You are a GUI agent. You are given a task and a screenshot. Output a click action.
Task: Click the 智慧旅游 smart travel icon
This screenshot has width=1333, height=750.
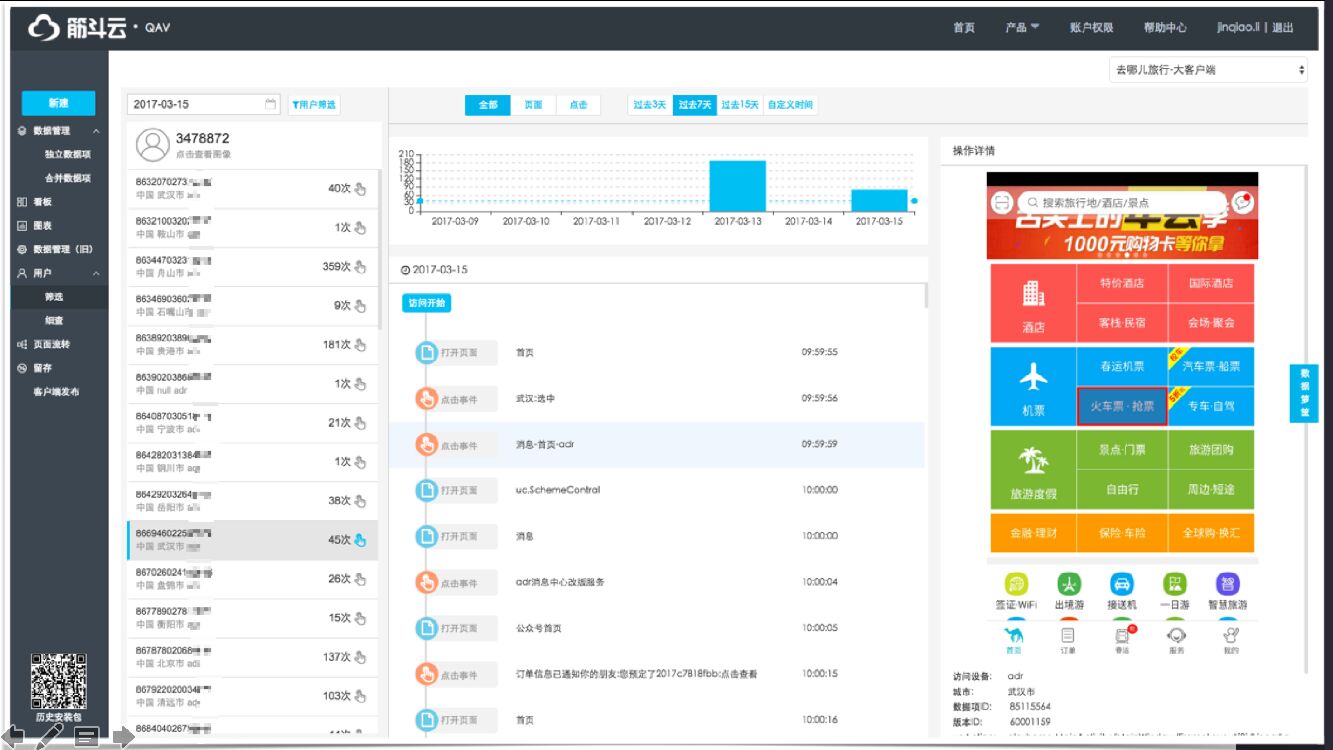point(1227,584)
